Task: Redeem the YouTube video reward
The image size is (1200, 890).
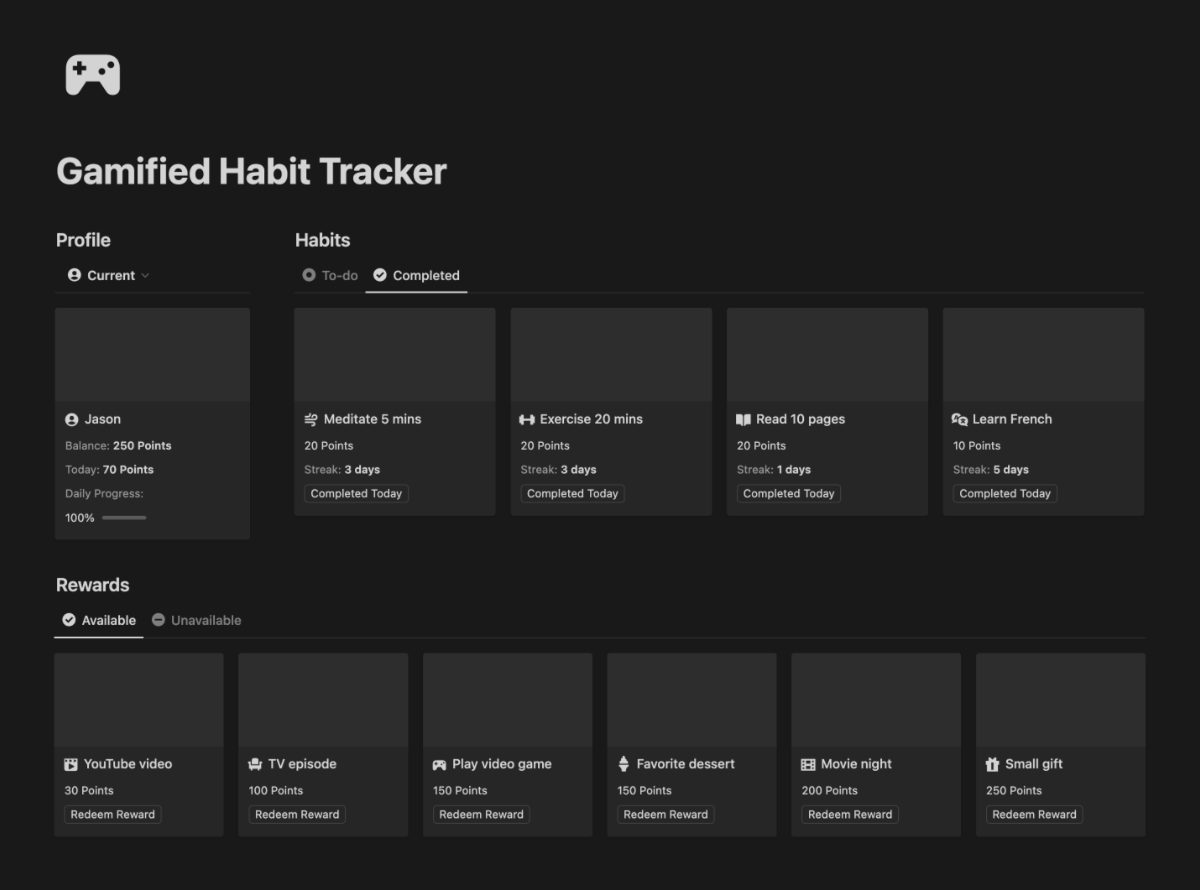Action: [x=112, y=814]
